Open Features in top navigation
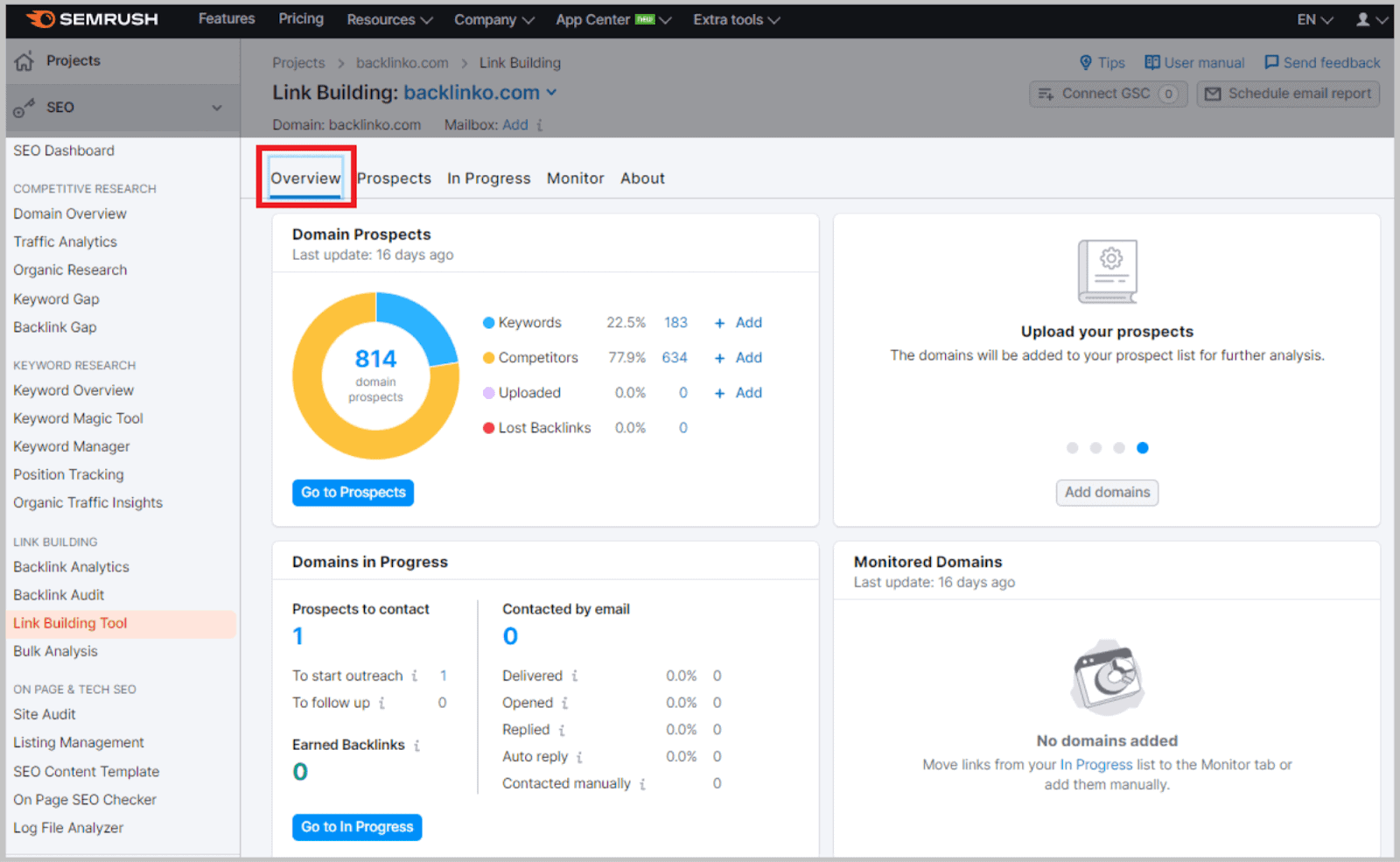 click(x=227, y=18)
